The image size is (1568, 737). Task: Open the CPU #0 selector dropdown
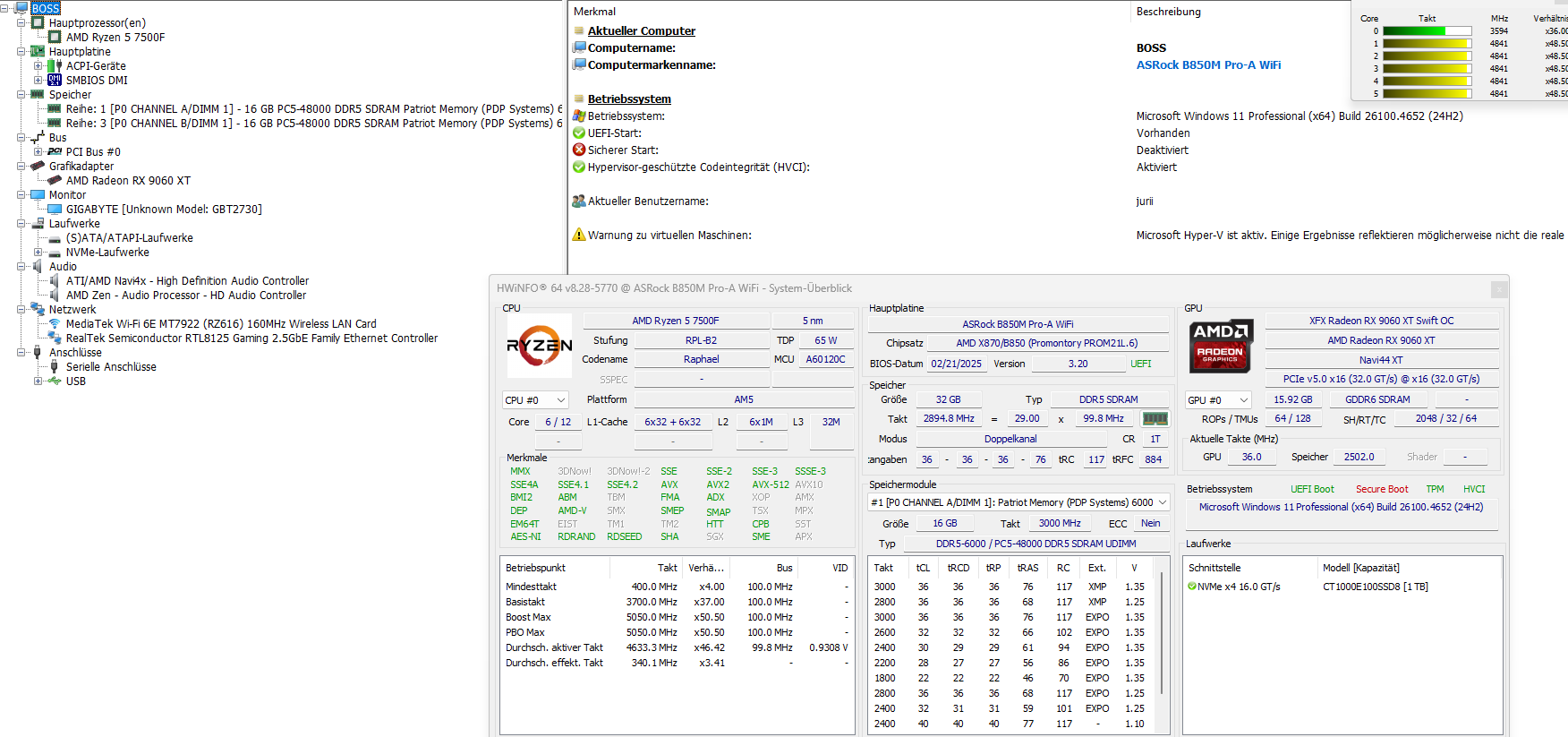(535, 400)
